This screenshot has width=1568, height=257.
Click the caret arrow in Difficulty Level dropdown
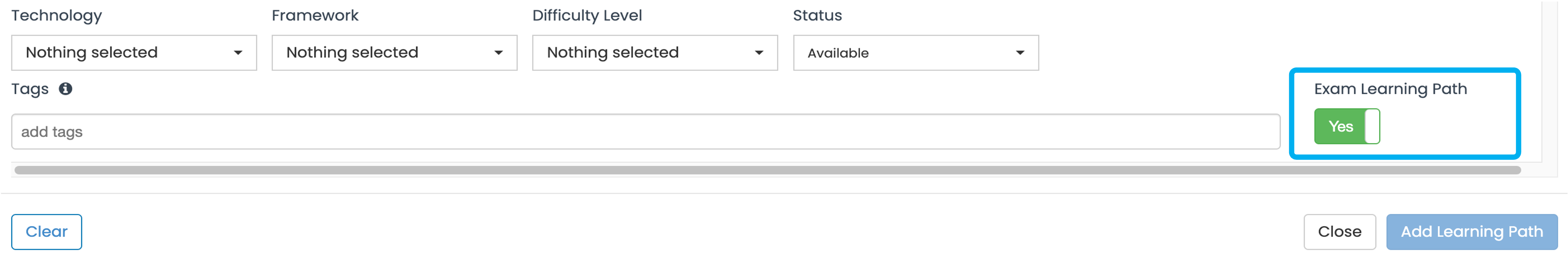[x=759, y=53]
